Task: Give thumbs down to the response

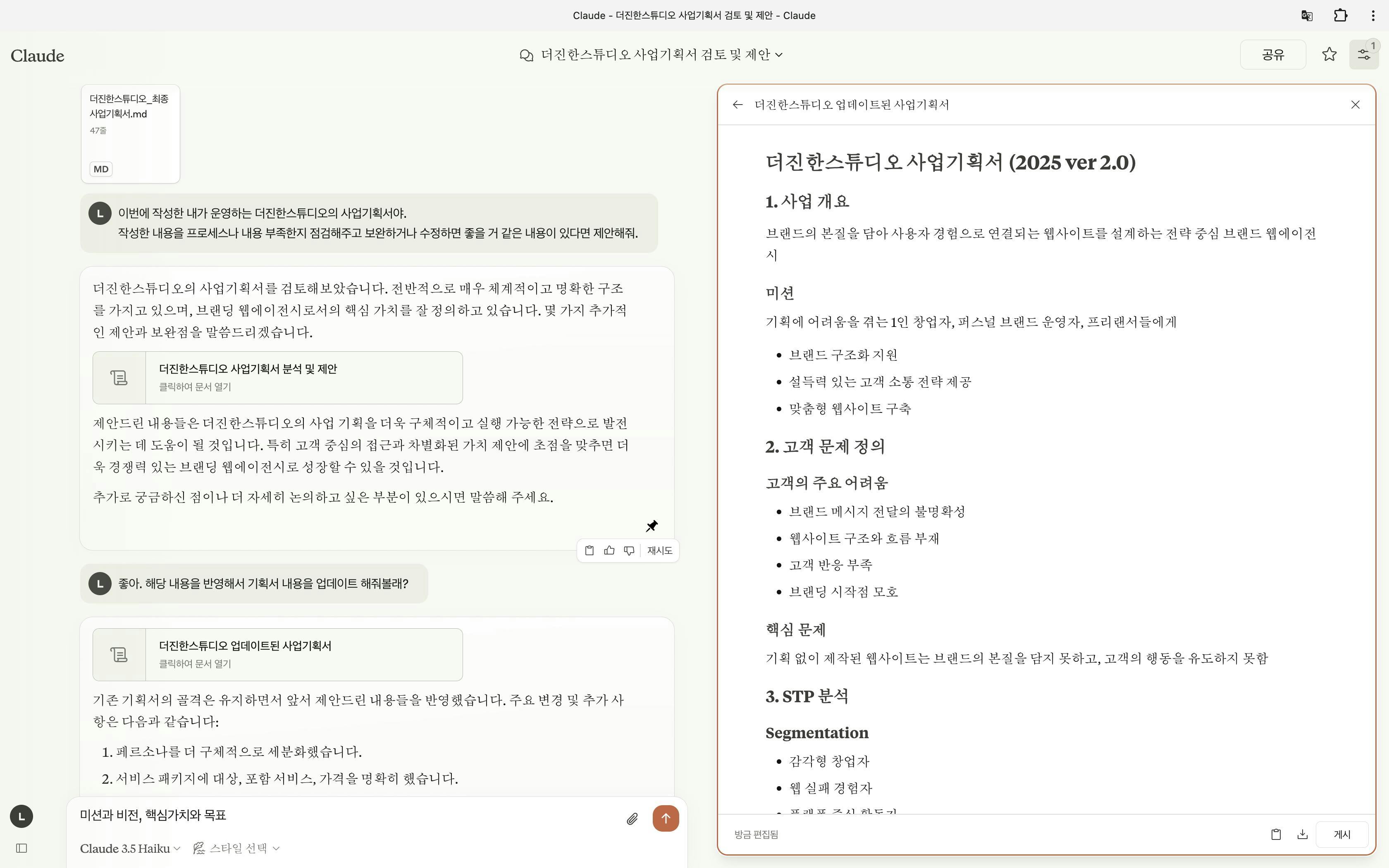Action: tap(629, 551)
